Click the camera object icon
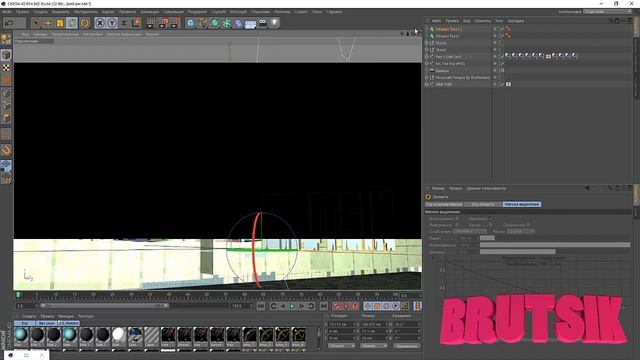Image resolution: width=640 pixels, height=360 pixels. (x=263, y=23)
